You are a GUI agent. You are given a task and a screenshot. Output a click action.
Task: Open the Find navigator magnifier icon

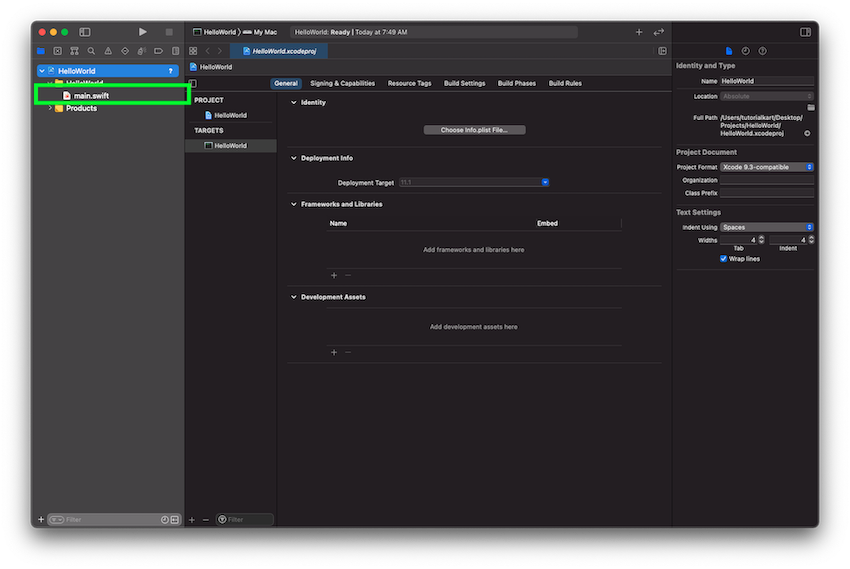click(x=91, y=51)
